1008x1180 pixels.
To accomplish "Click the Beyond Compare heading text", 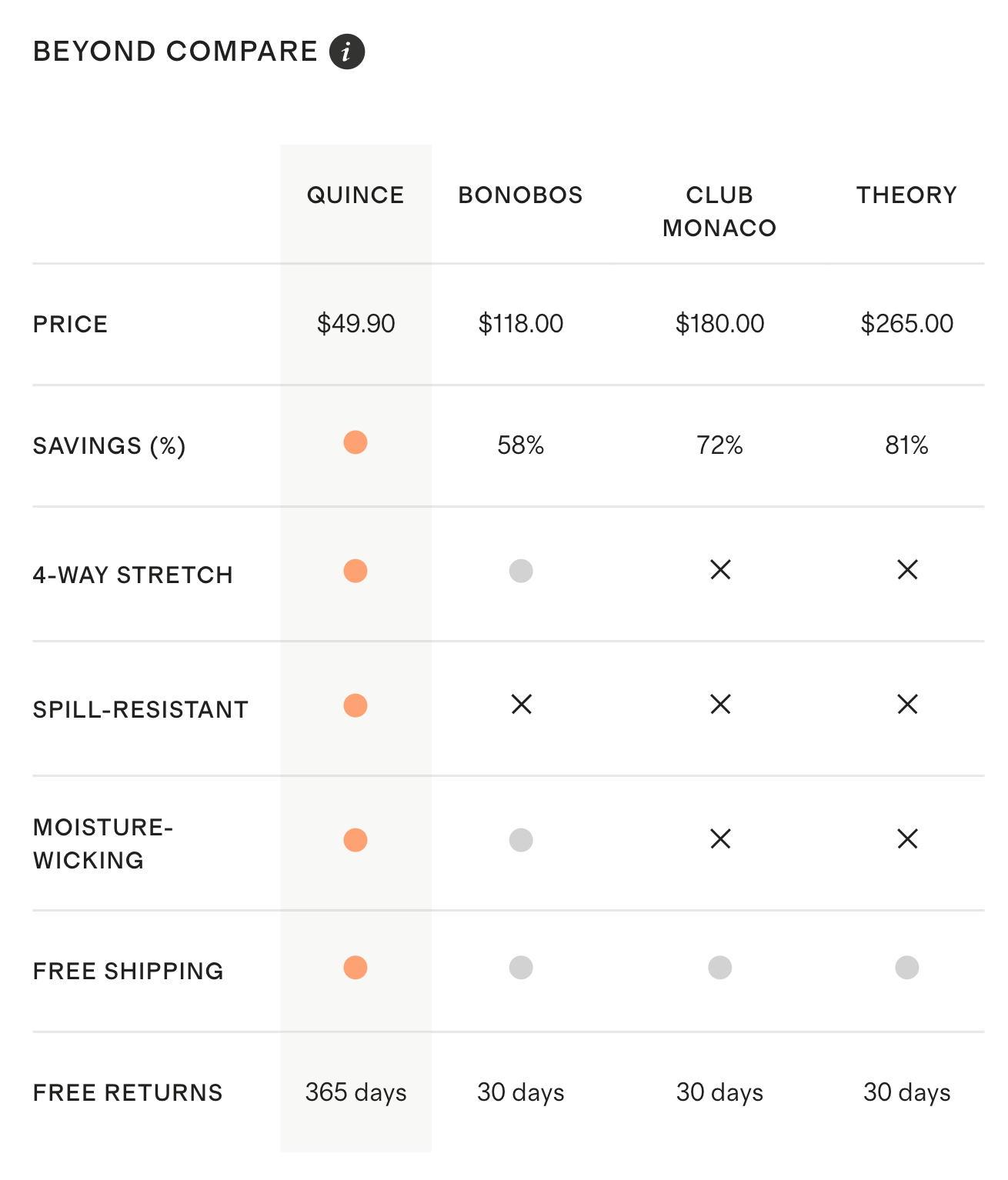I will 175,52.
